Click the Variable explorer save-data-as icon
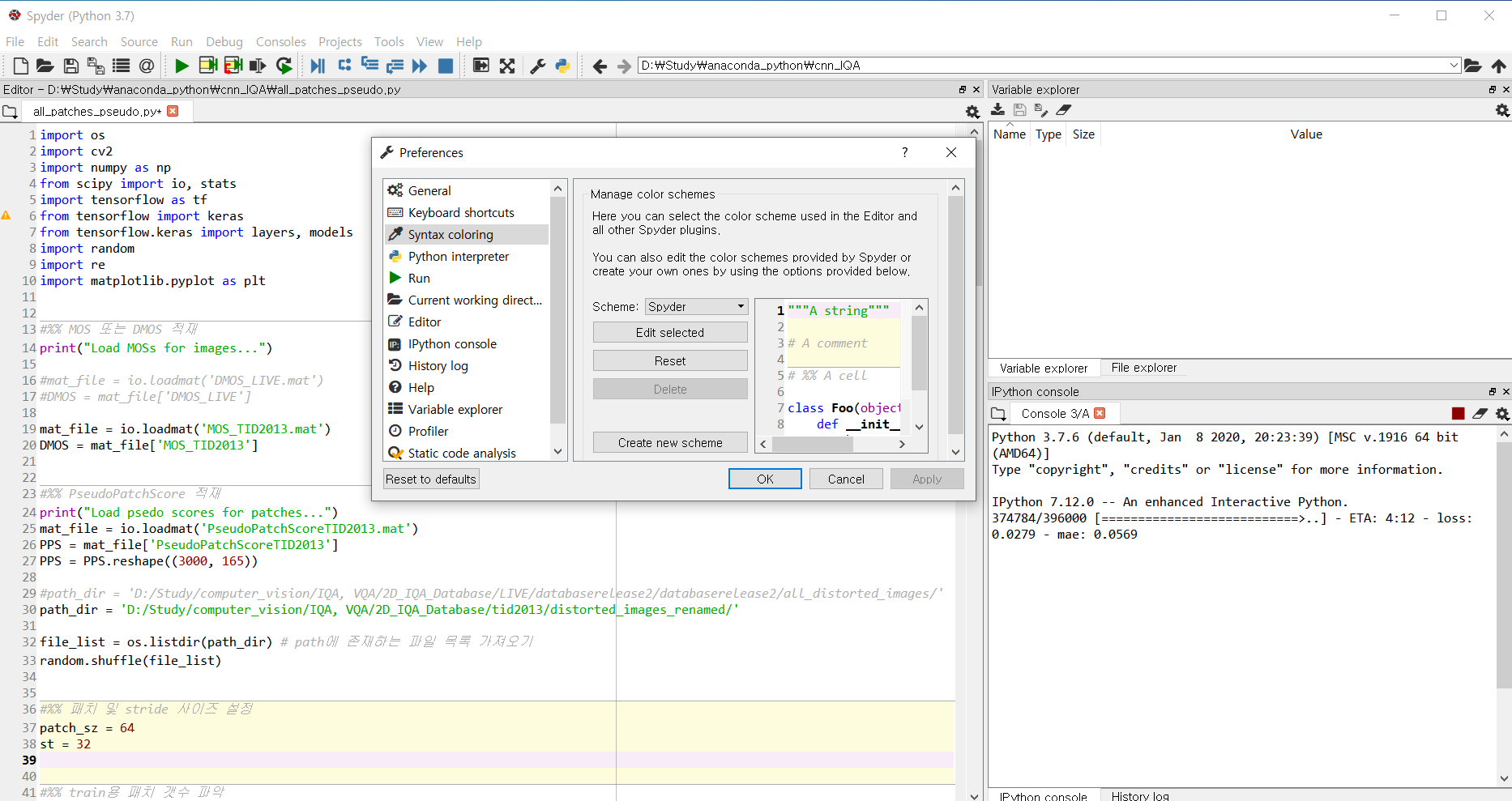This screenshot has height=801, width=1512. tap(1041, 110)
